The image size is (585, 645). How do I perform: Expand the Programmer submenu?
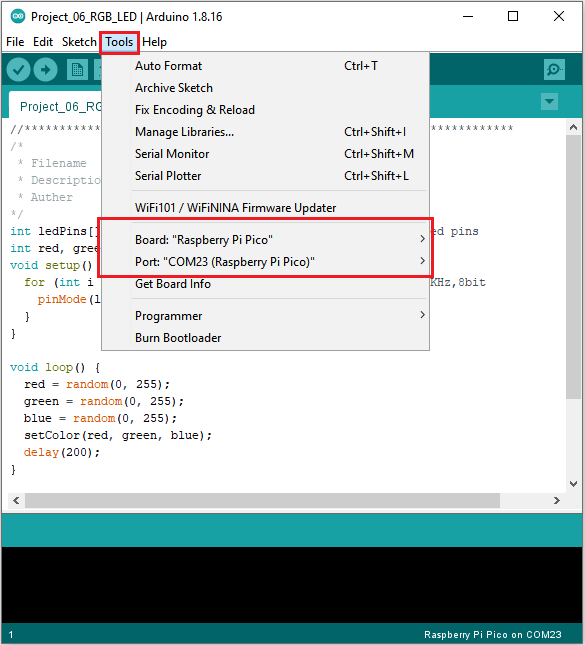click(x=265, y=316)
